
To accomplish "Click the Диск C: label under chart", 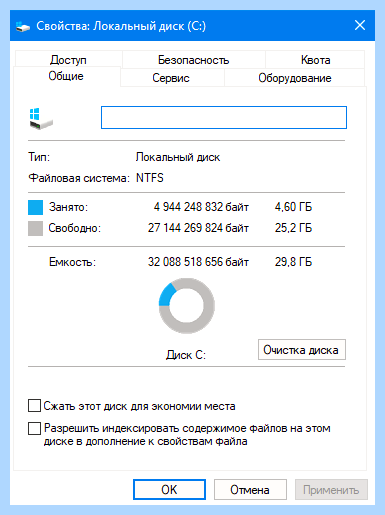I will click(186, 355).
